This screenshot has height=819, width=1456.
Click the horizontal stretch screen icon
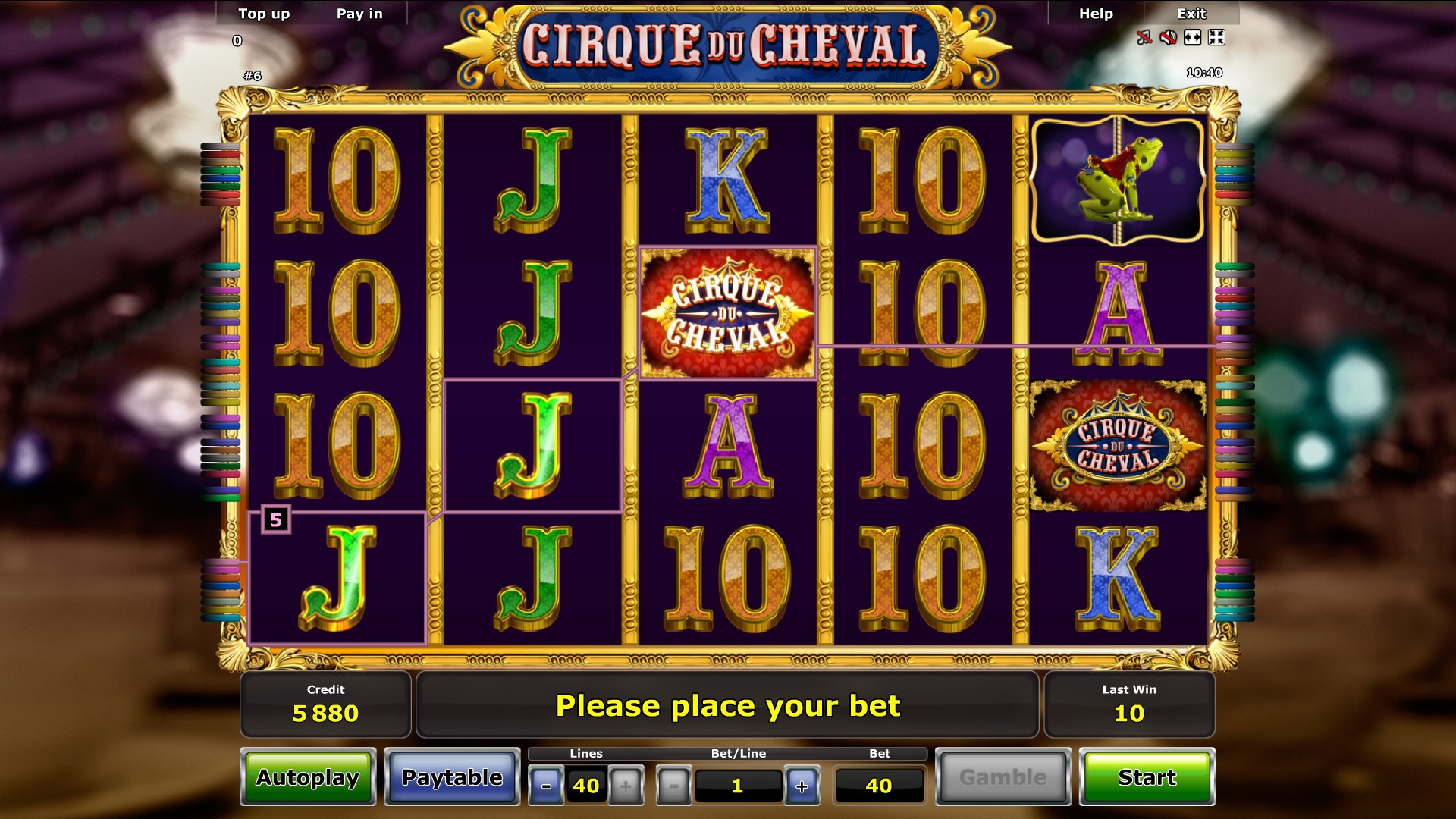click(1192, 37)
